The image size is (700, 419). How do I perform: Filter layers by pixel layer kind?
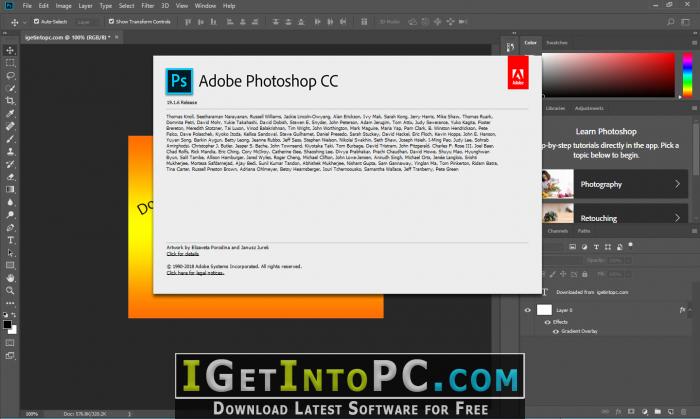572,247
